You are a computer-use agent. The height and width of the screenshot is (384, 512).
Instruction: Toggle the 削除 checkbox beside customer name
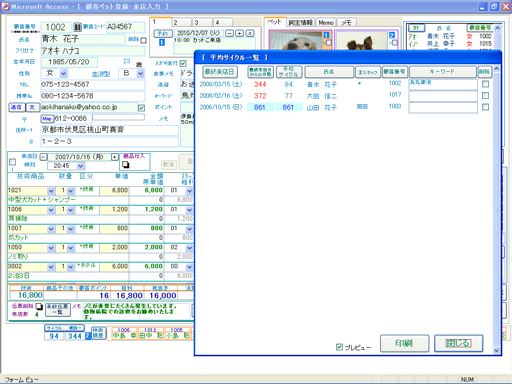click(x=143, y=40)
